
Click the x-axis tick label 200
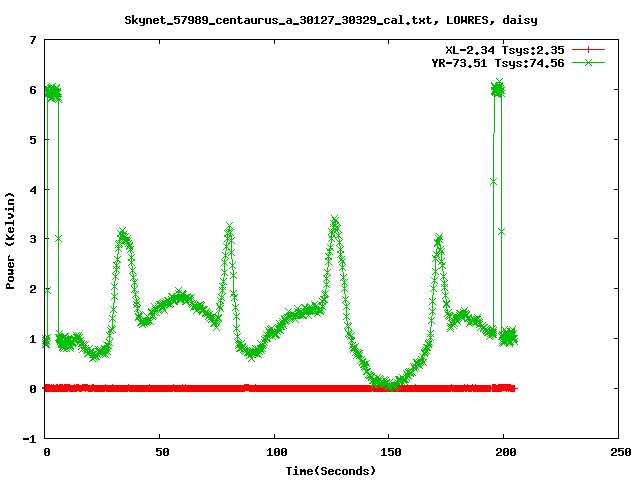[506, 452]
